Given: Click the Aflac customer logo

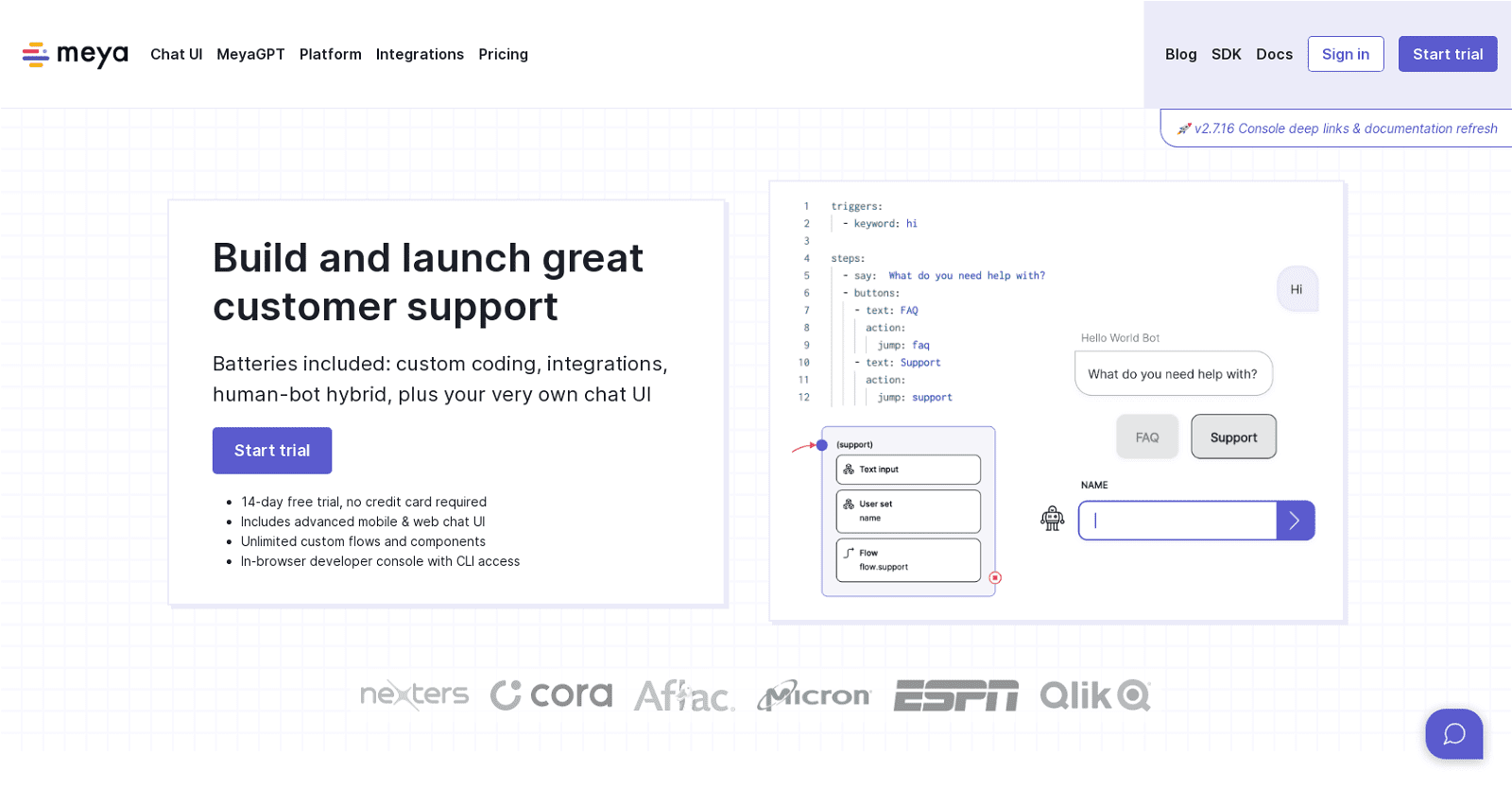Looking at the screenshot, I should (x=684, y=696).
